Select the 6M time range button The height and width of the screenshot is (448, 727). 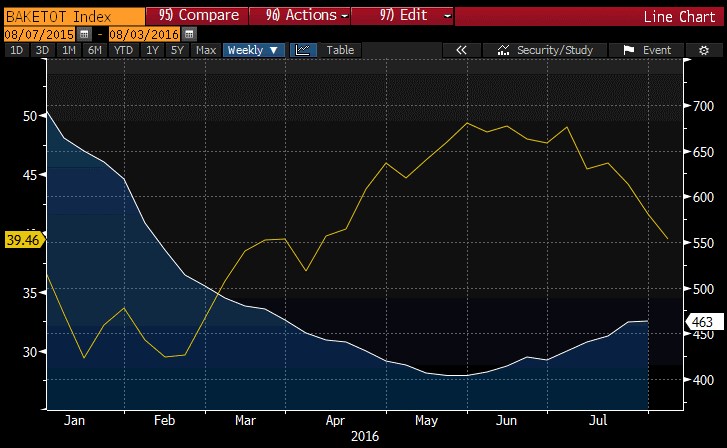click(94, 50)
